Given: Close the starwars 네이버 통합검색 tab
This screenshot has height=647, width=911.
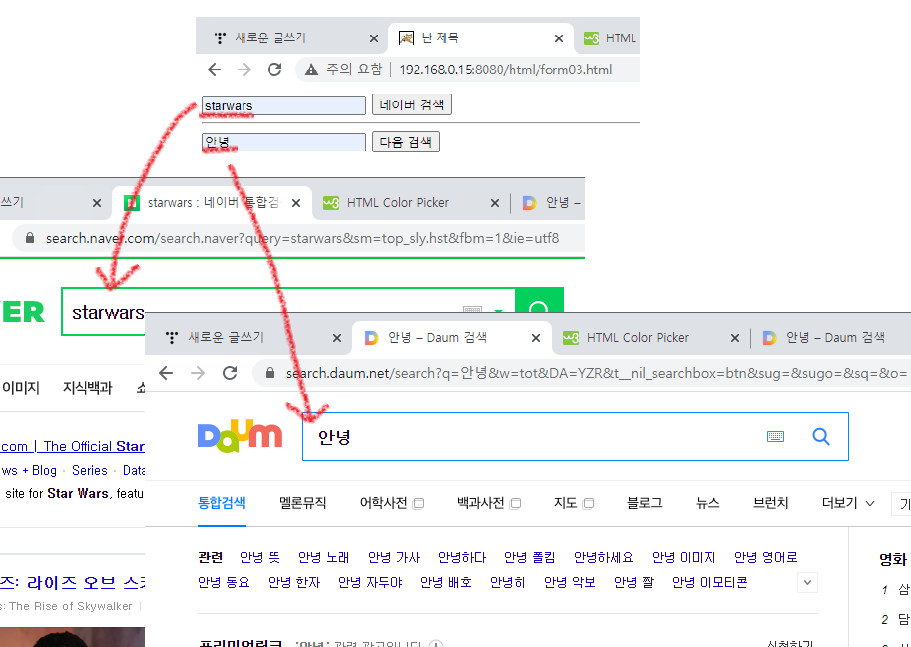Looking at the screenshot, I should click(296, 203).
